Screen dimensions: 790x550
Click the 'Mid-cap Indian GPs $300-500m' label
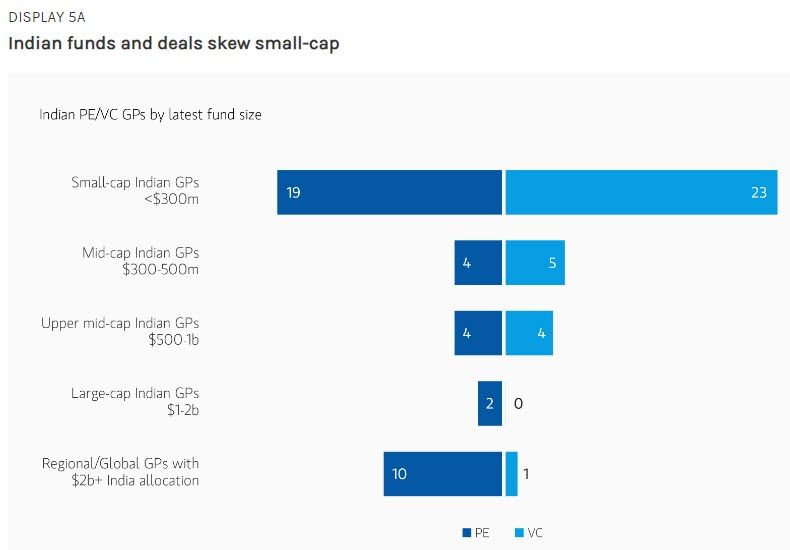coord(140,261)
